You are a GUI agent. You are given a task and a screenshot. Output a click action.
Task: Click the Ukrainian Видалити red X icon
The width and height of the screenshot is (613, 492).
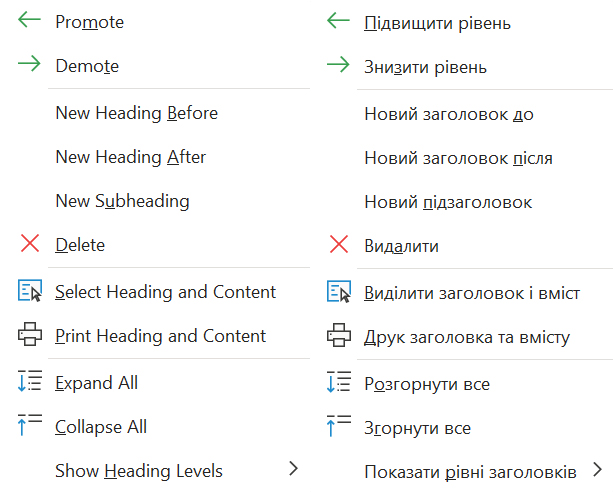point(340,245)
